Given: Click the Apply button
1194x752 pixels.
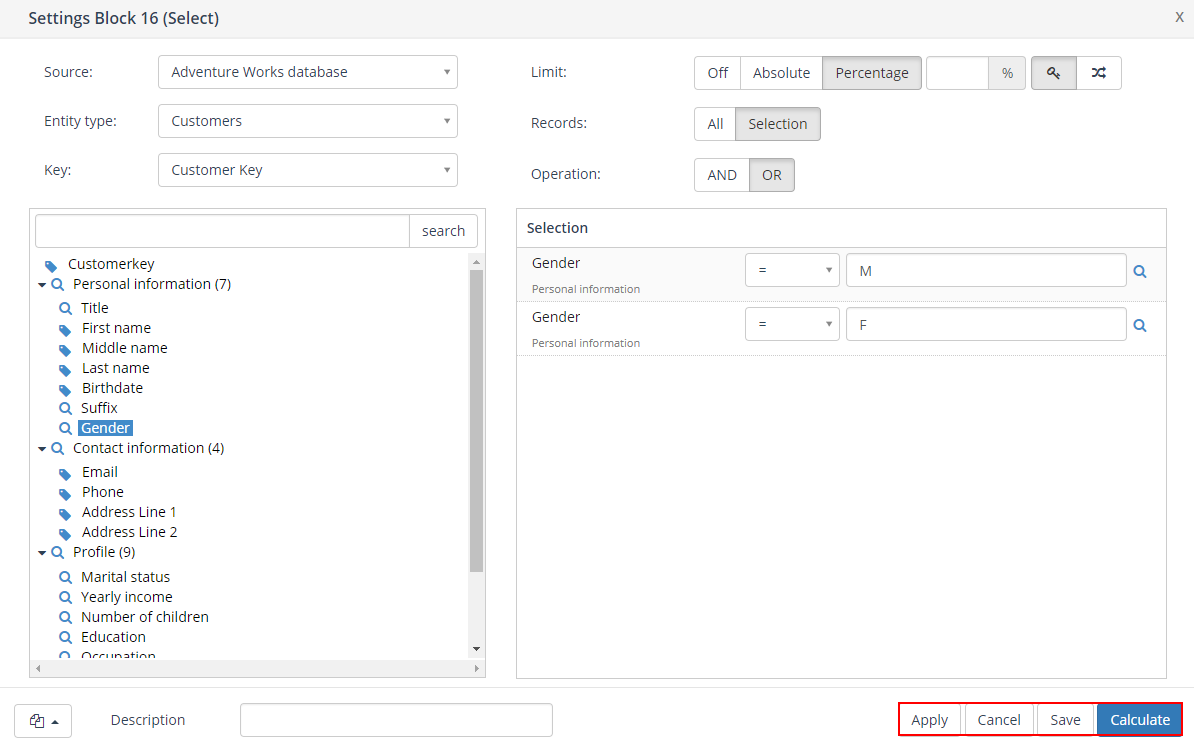Looking at the screenshot, I should point(929,720).
